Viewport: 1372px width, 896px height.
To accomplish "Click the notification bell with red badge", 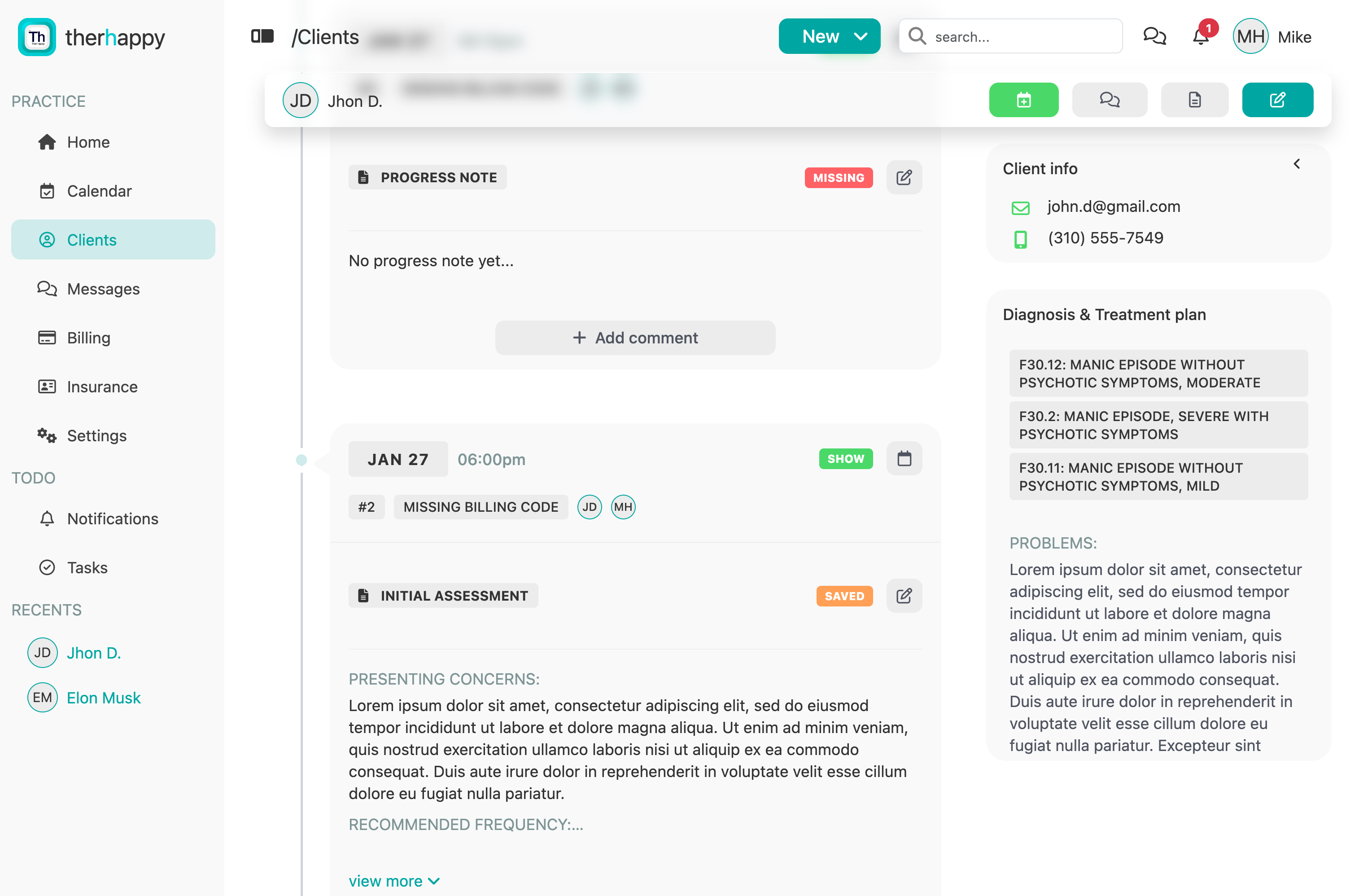I will [x=1200, y=36].
